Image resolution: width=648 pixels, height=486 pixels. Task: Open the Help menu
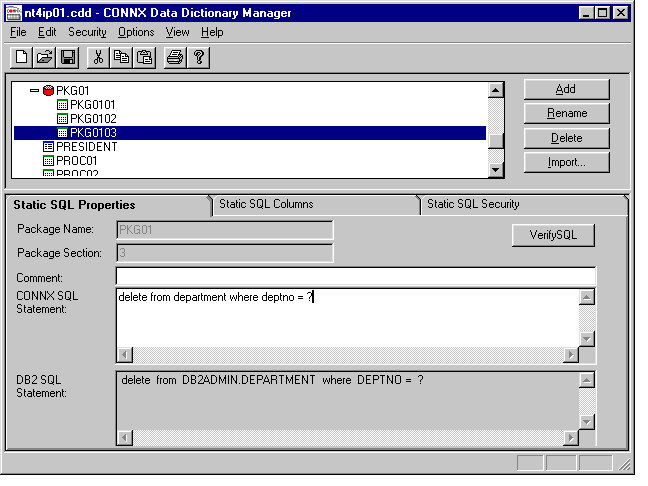click(x=212, y=32)
